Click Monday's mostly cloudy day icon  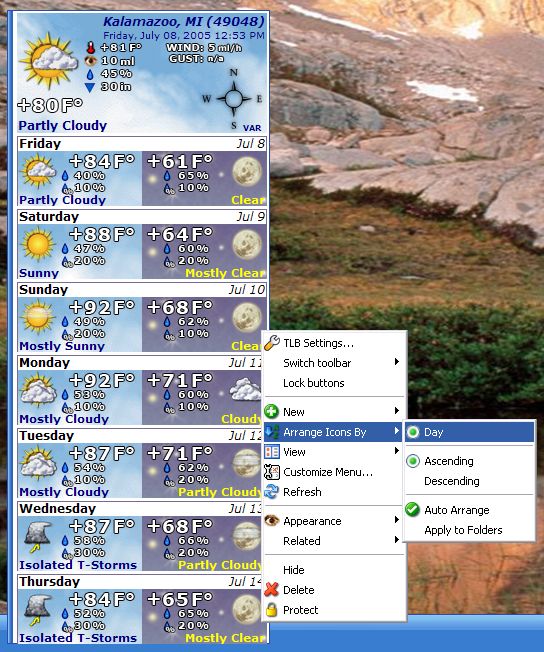pyautogui.click(x=38, y=390)
